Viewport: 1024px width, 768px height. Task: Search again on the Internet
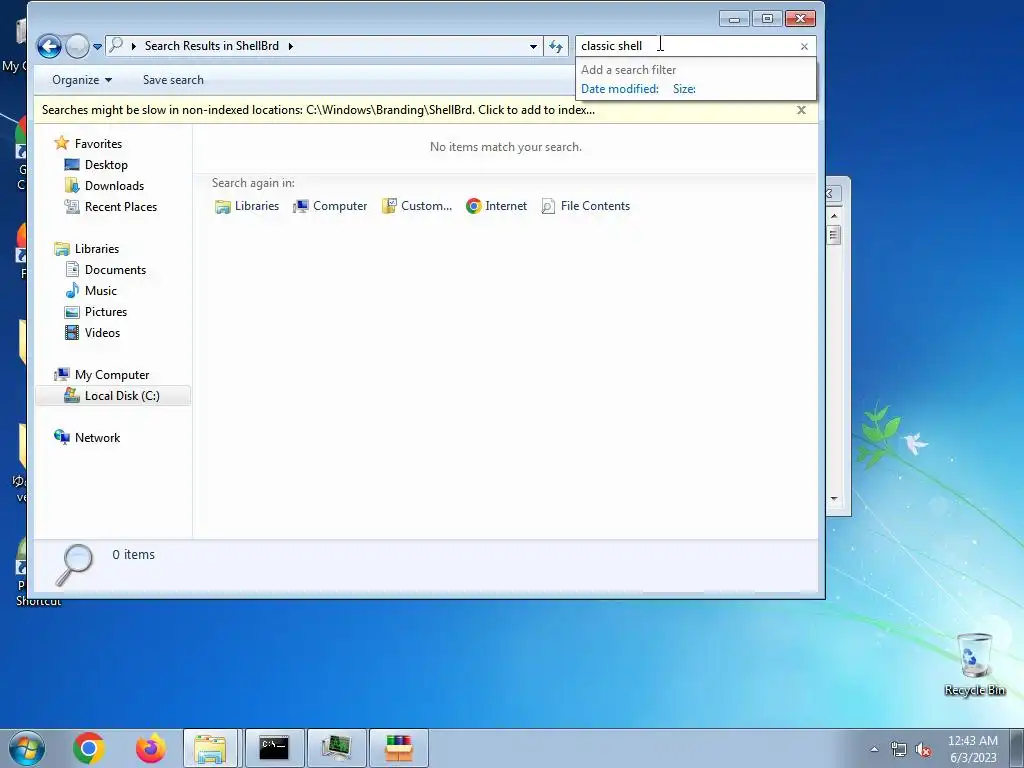click(x=496, y=206)
